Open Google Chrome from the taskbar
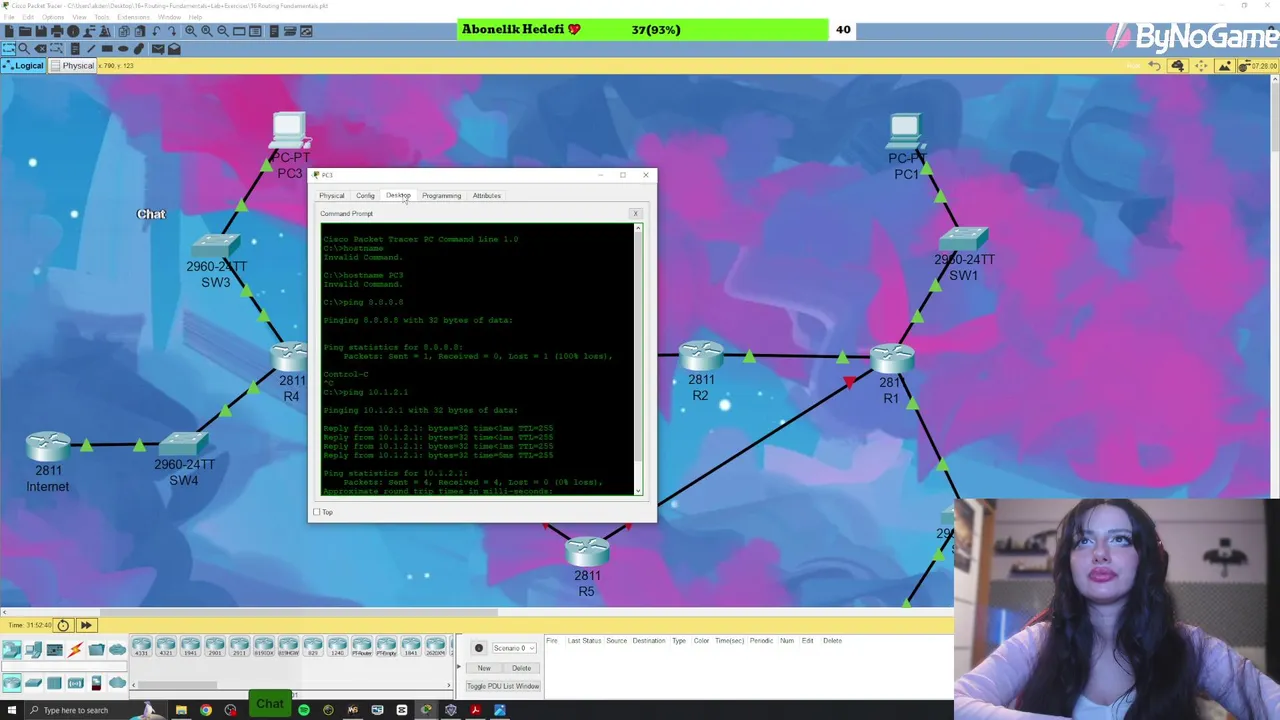This screenshot has height=720, width=1280. tap(206, 710)
